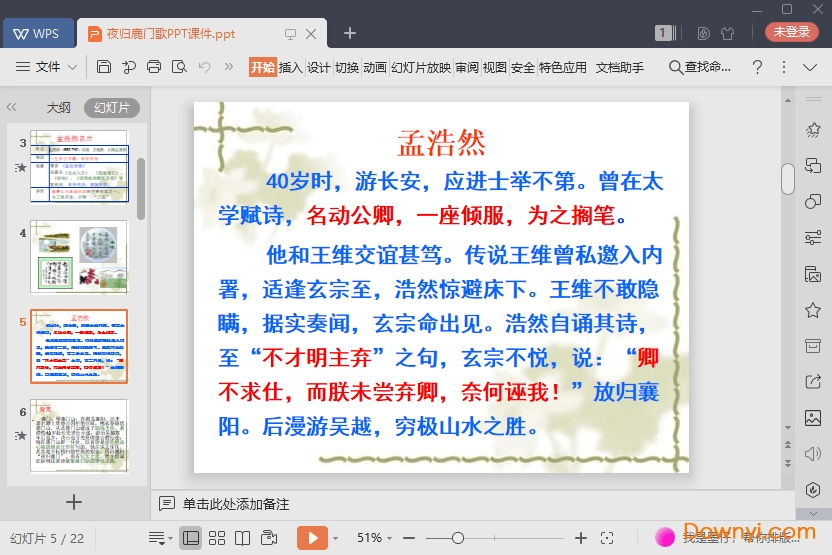832x555 pixels.
Task: Expand the 文件 menu dropdown arrow
Action: coord(73,68)
